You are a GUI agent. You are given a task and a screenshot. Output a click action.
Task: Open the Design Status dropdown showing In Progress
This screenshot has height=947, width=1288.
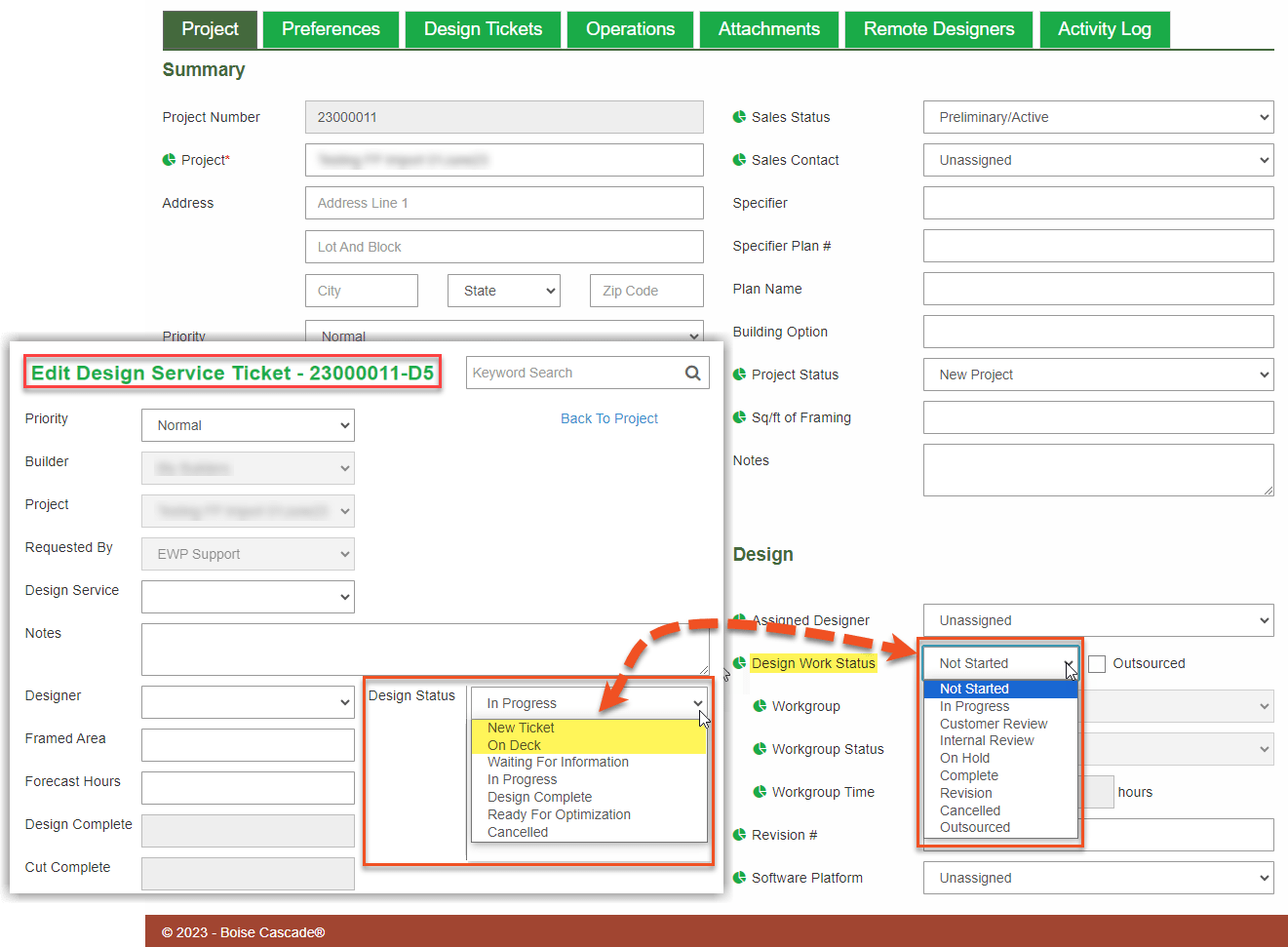click(x=589, y=703)
